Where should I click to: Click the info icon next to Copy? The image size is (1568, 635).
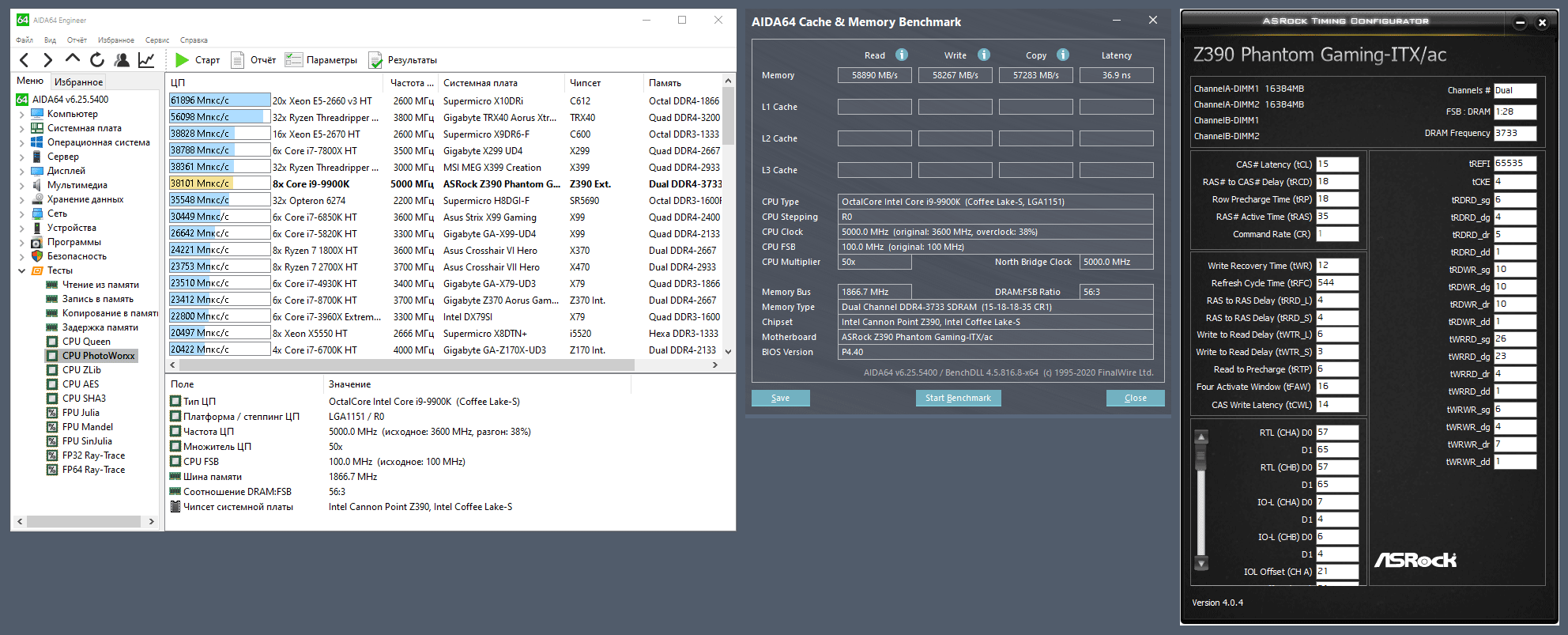coord(1063,55)
